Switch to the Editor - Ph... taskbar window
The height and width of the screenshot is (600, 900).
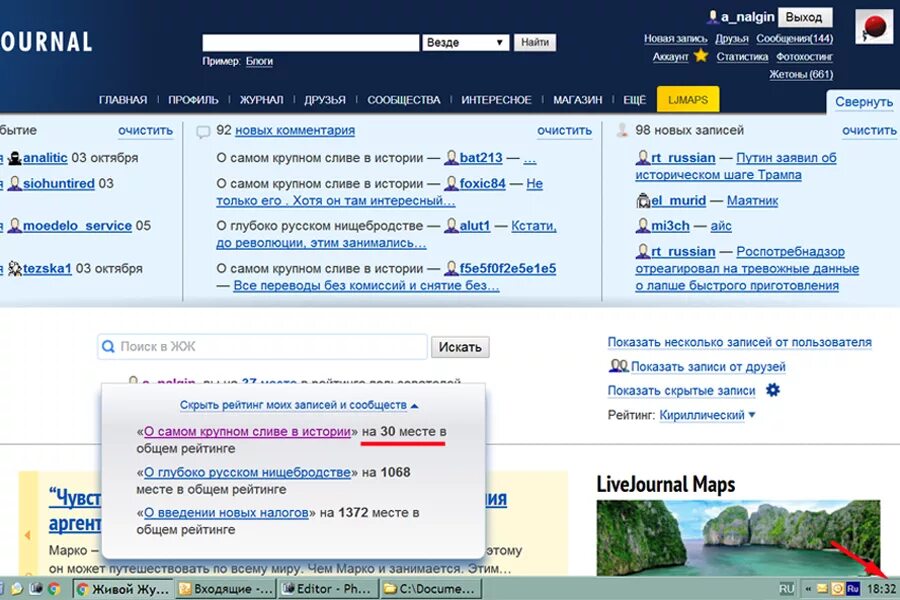pos(328,589)
